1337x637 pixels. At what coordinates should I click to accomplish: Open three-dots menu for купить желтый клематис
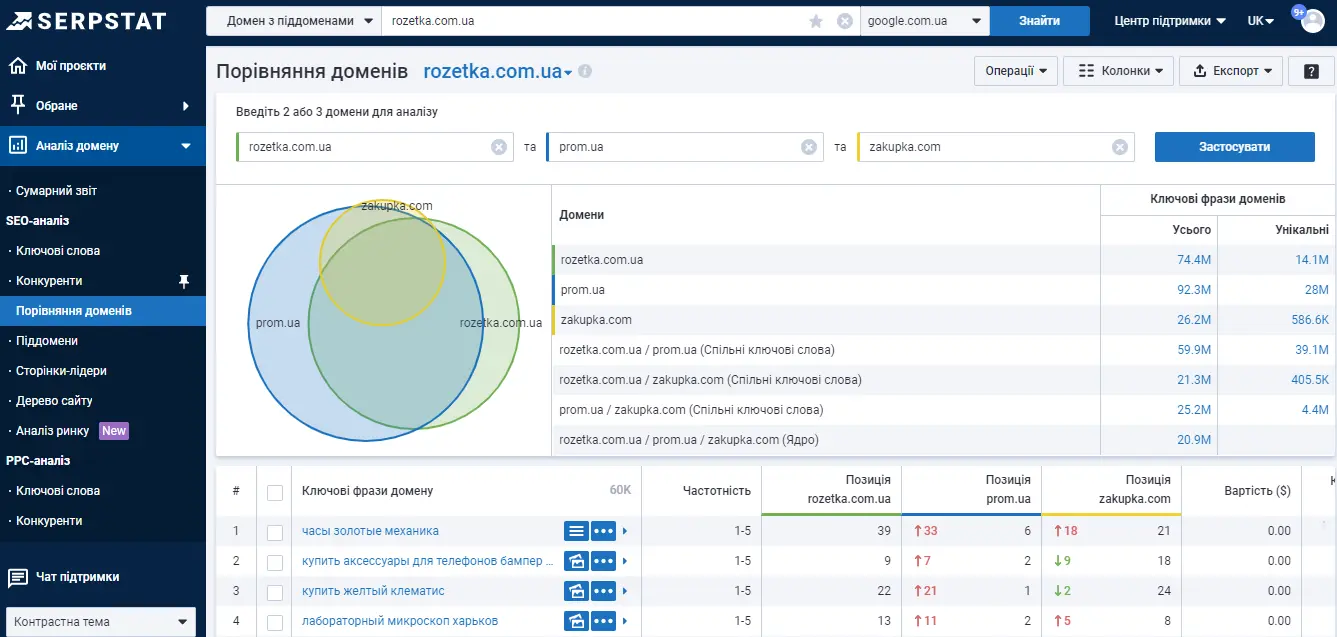click(x=603, y=591)
